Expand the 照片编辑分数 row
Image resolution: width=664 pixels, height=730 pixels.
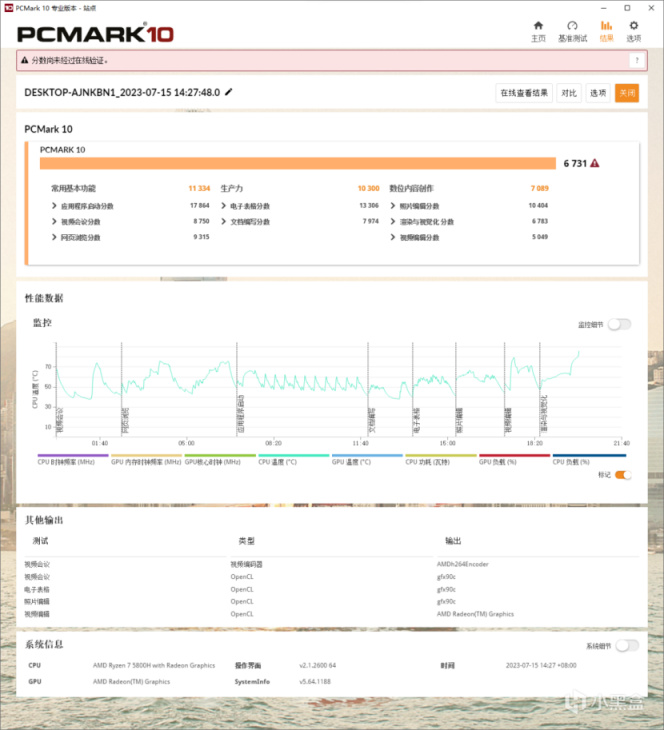(x=393, y=206)
